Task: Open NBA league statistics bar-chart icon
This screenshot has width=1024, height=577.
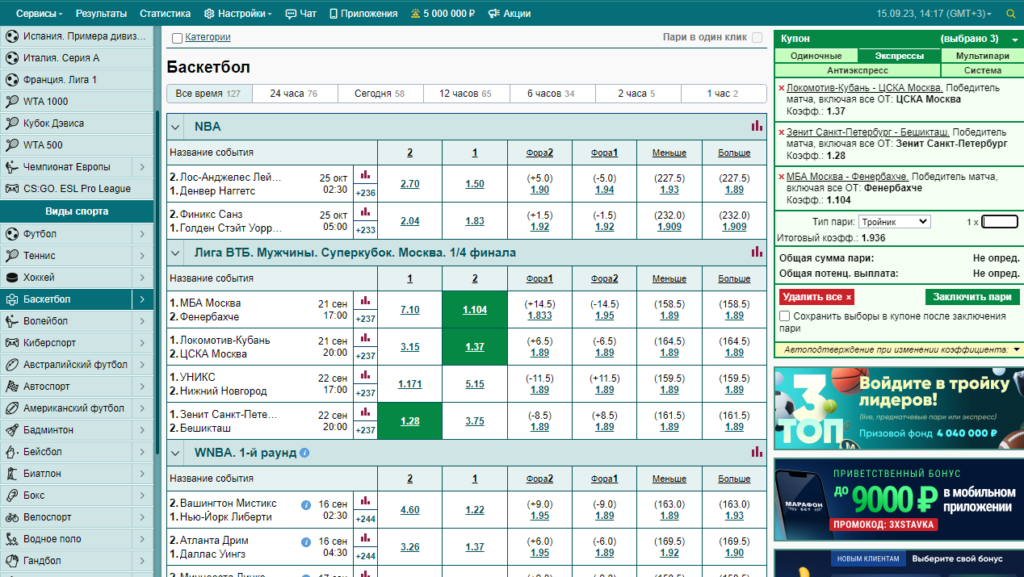Action: [756, 126]
